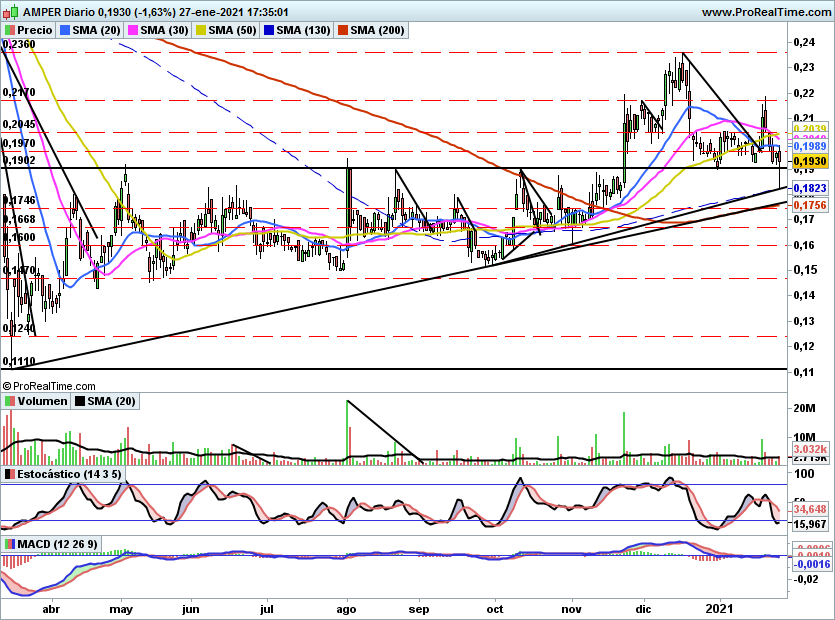Image resolution: width=835 pixels, height=620 pixels.
Task: Click the Precio indicator legend
Action: point(29,31)
